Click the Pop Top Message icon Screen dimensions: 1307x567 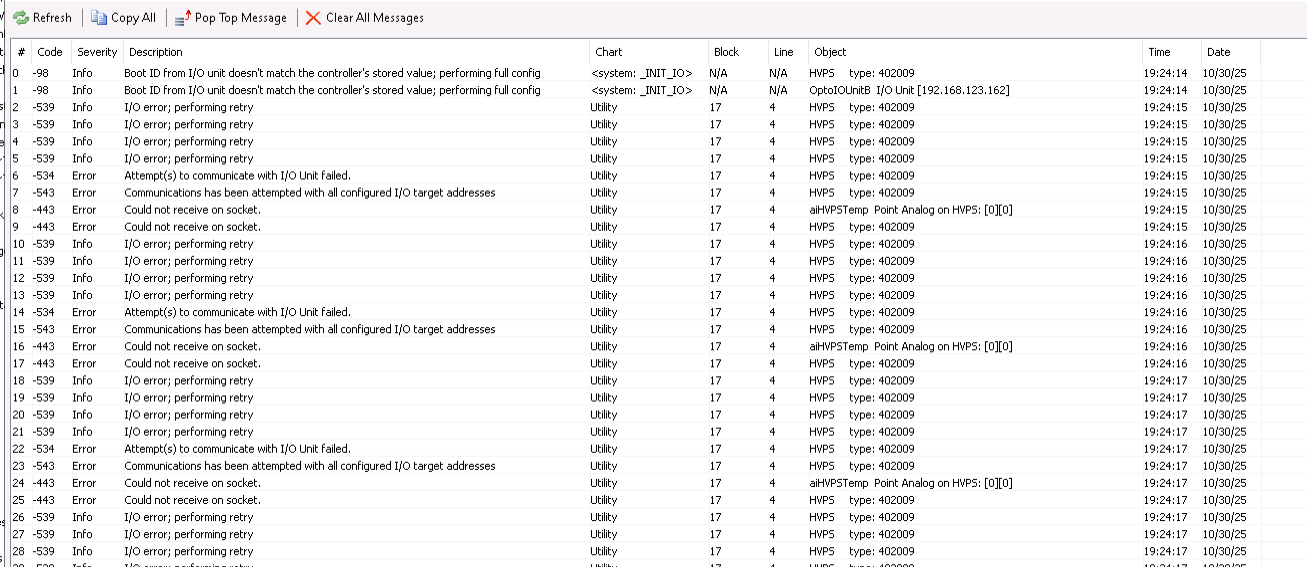181,18
